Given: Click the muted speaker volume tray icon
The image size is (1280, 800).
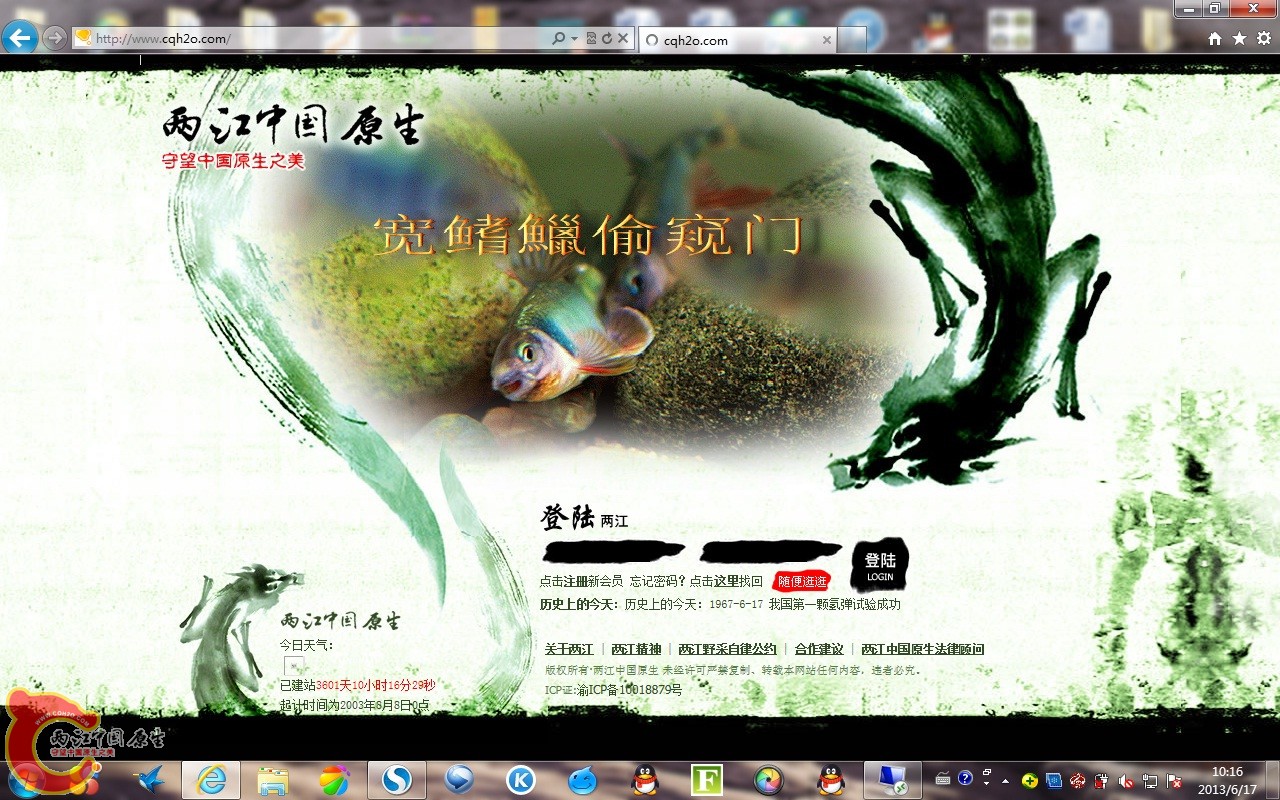Looking at the screenshot, I should coord(1125,780).
